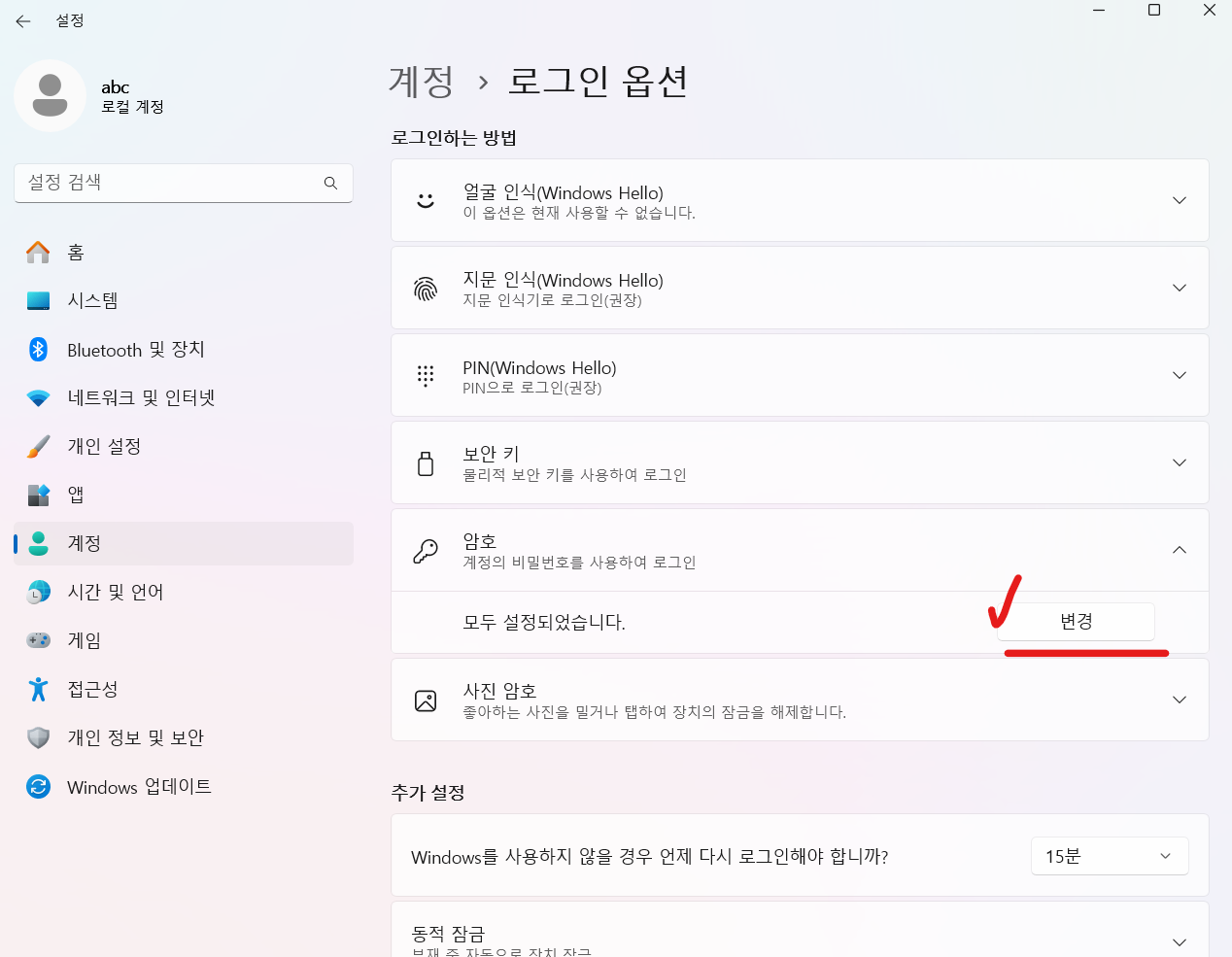Click the 사진 암호 picture icon
The height and width of the screenshot is (957, 1232).
click(426, 701)
